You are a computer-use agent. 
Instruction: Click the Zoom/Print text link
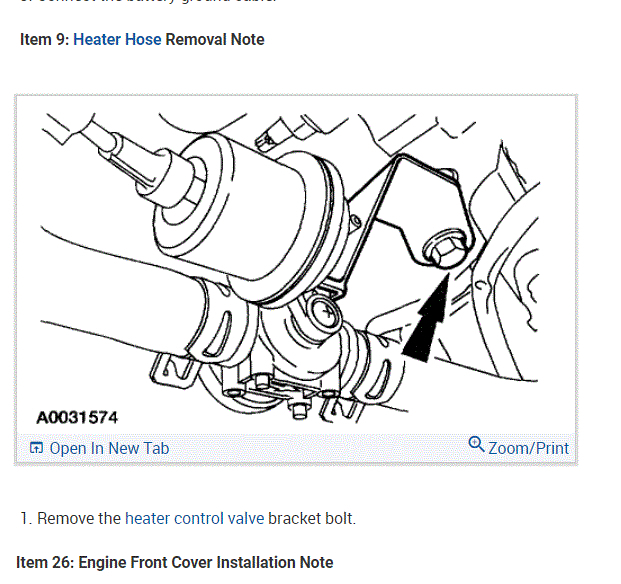(528, 448)
